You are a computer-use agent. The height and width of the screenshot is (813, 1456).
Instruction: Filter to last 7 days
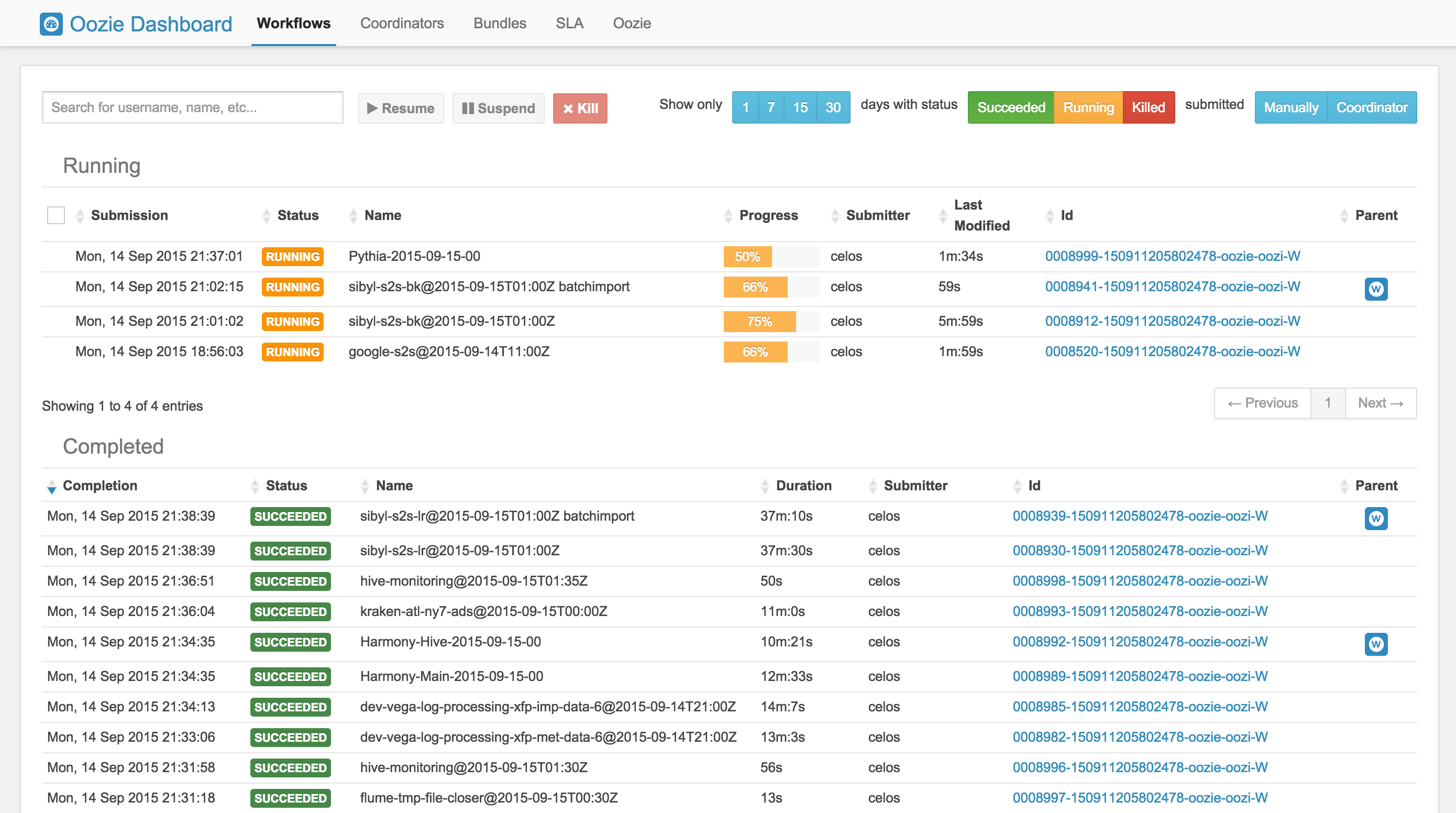tap(771, 107)
